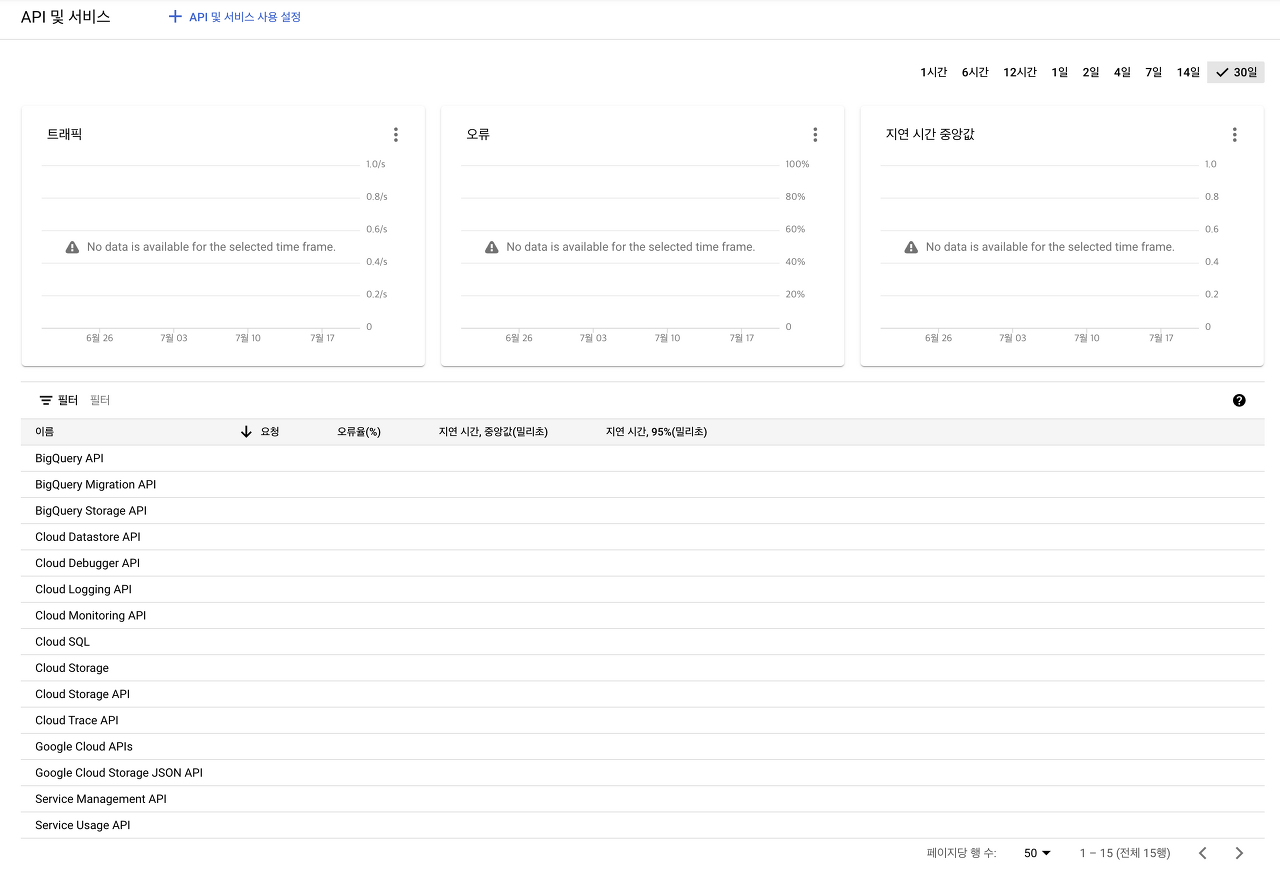Image resolution: width=1280 pixels, height=882 pixels.
Task: Open the Cloud Storage row
Action: click(642, 668)
